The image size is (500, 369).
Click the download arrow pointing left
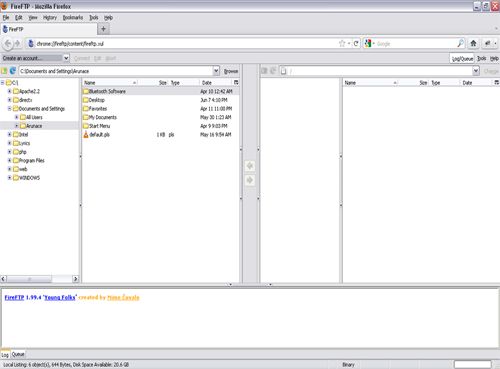click(x=250, y=166)
